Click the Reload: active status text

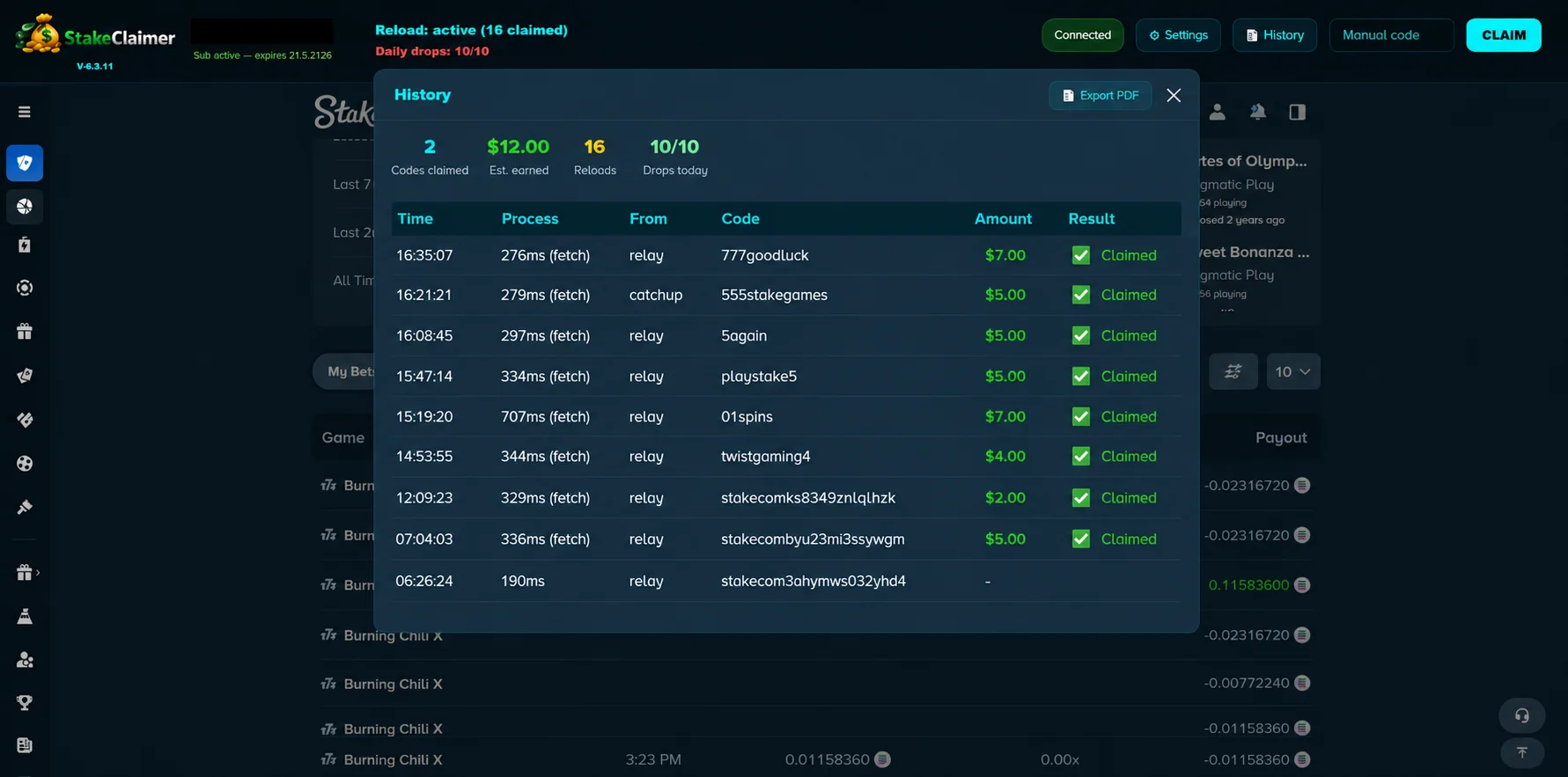471,30
